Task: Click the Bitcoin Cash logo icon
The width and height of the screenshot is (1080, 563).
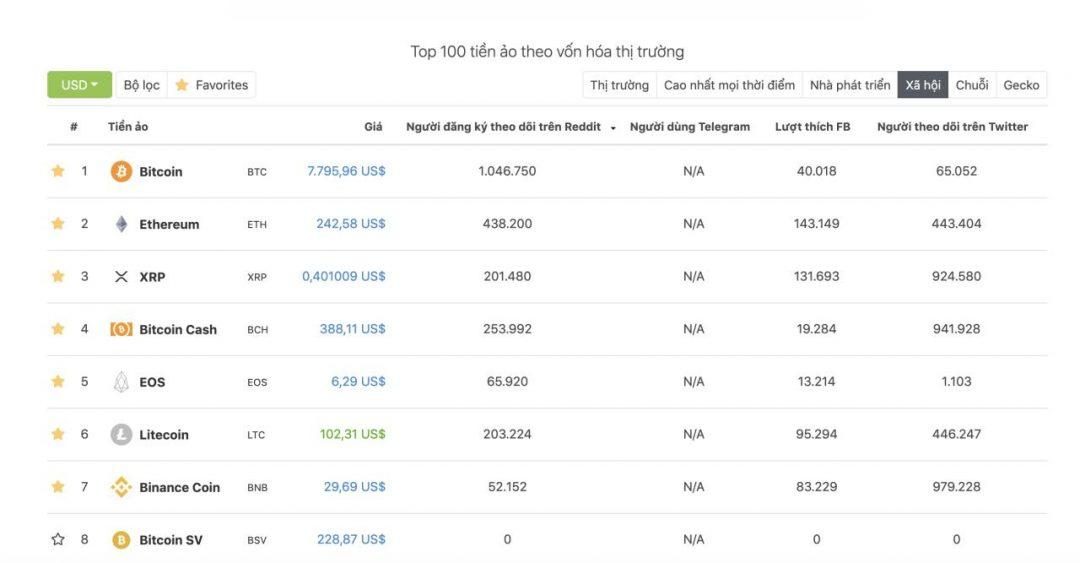Action: (121, 329)
